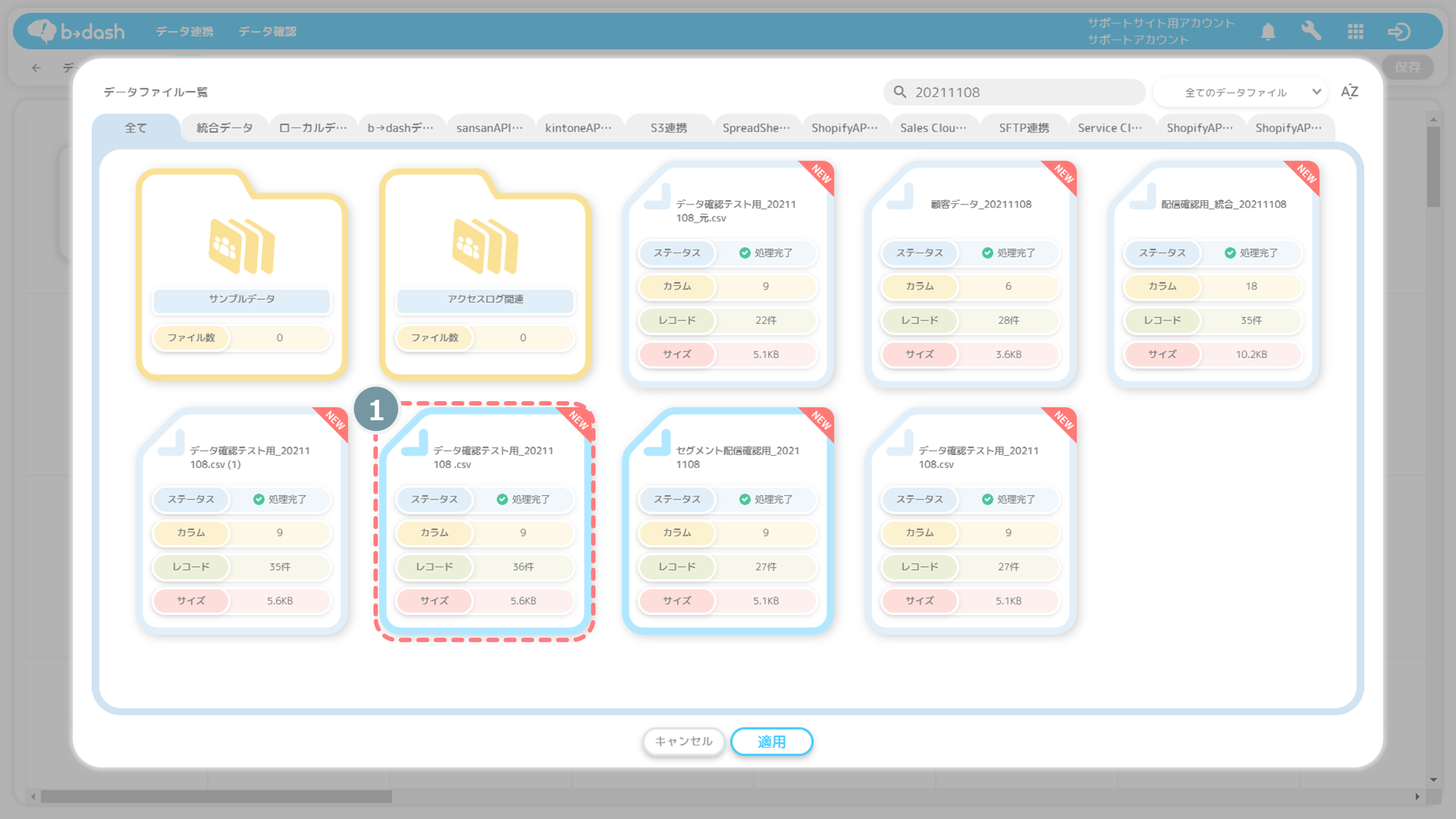
Task: Switch to the kintoneAP… tab
Action: [x=579, y=128]
